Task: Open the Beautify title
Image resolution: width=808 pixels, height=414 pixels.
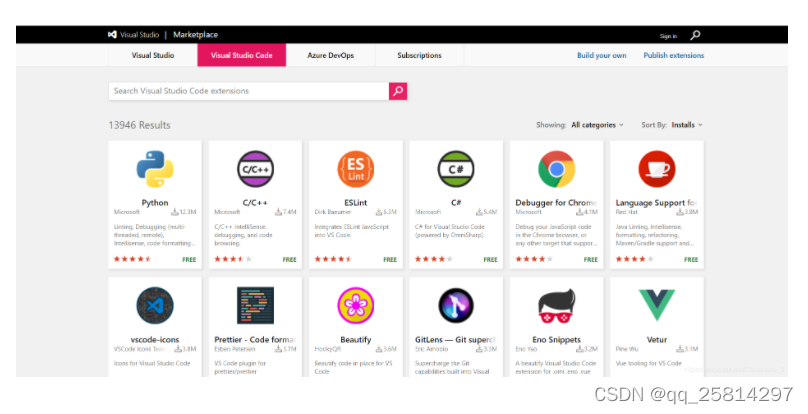Action: [x=356, y=339]
